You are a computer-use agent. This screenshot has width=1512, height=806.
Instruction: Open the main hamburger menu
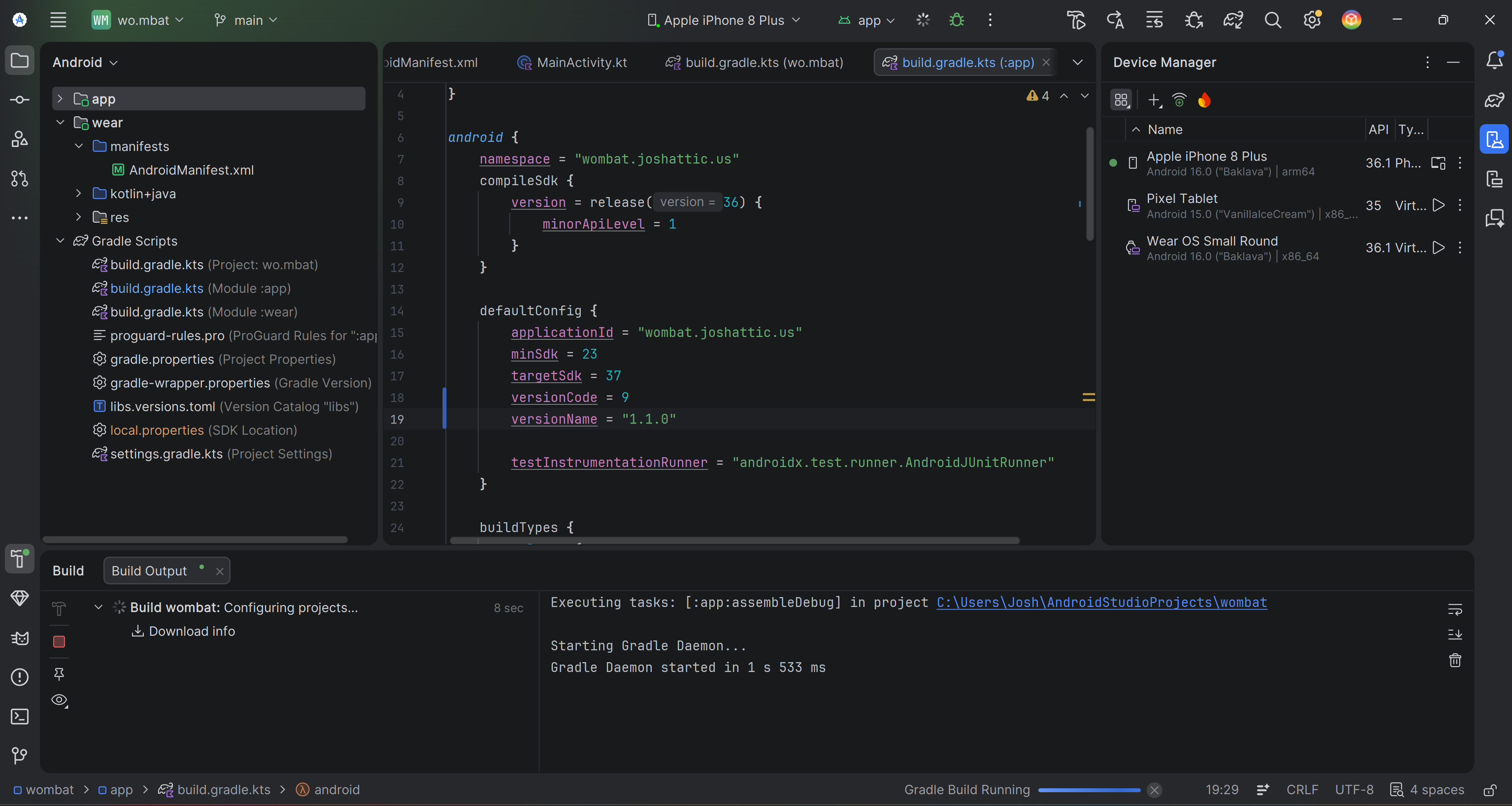coord(58,20)
